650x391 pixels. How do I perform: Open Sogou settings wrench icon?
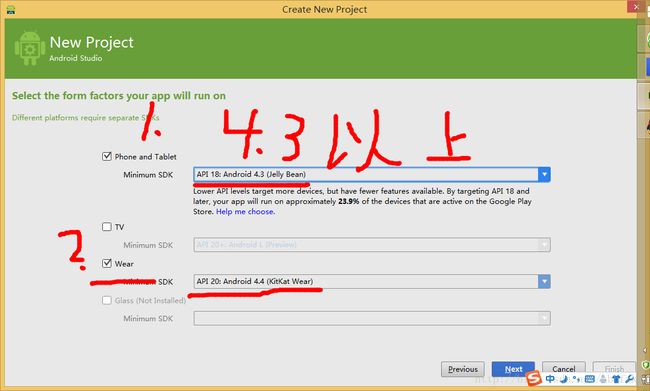tap(629, 379)
